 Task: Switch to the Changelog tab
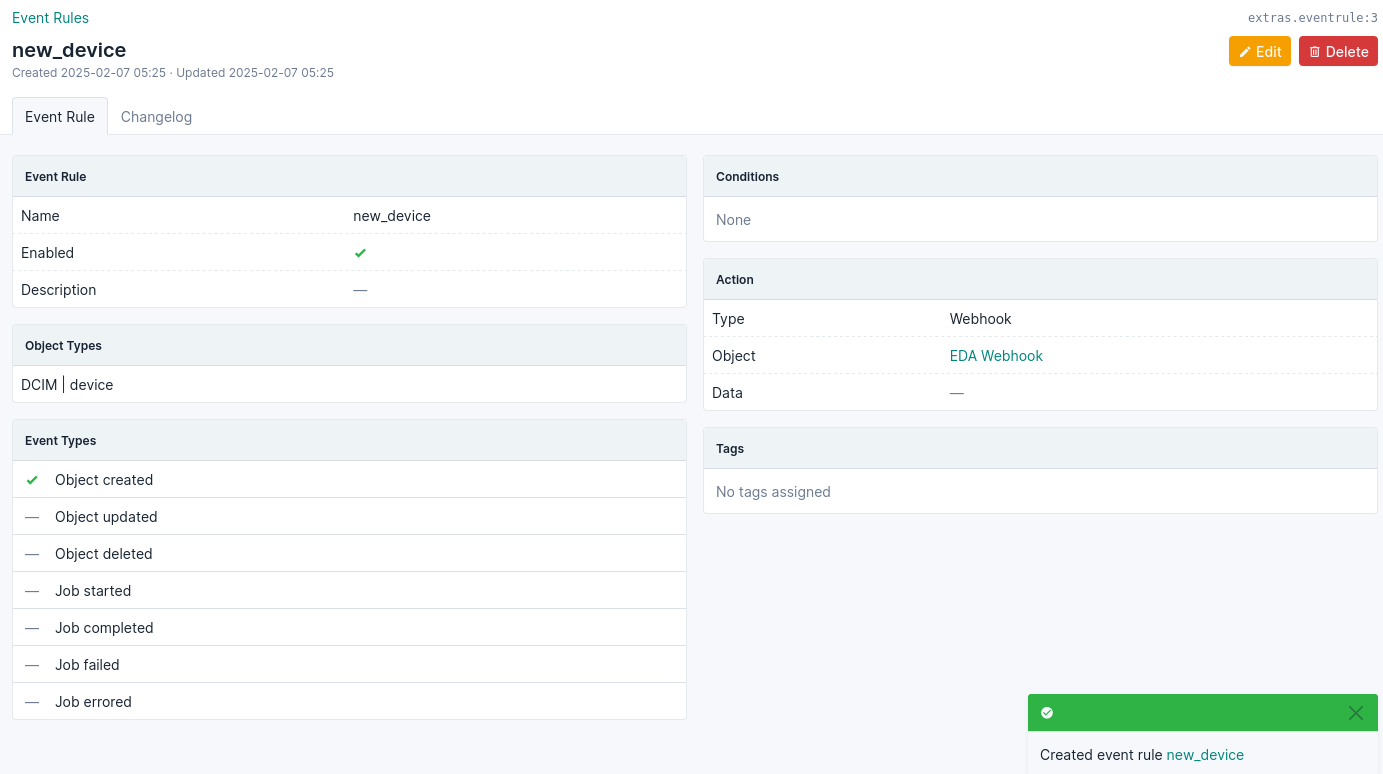pos(156,117)
